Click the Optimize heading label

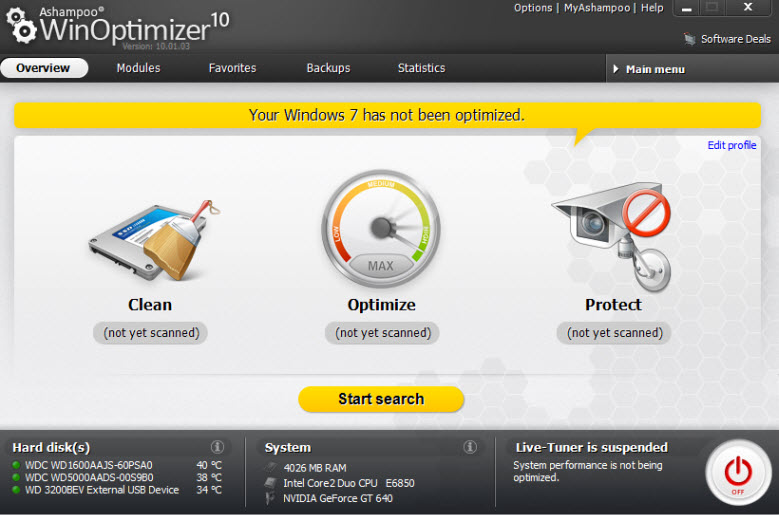click(382, 305)
